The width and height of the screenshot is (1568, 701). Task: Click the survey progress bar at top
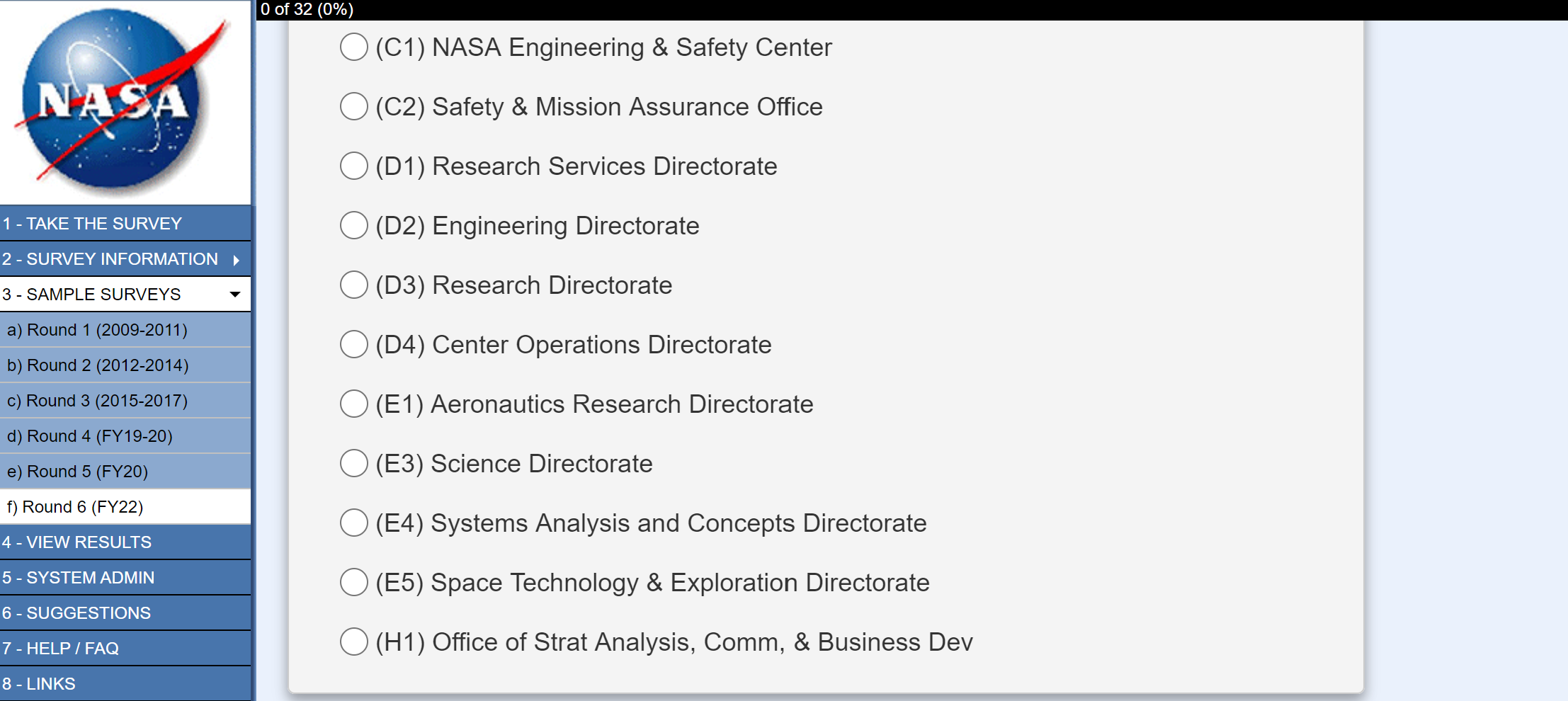coord(911,9)
